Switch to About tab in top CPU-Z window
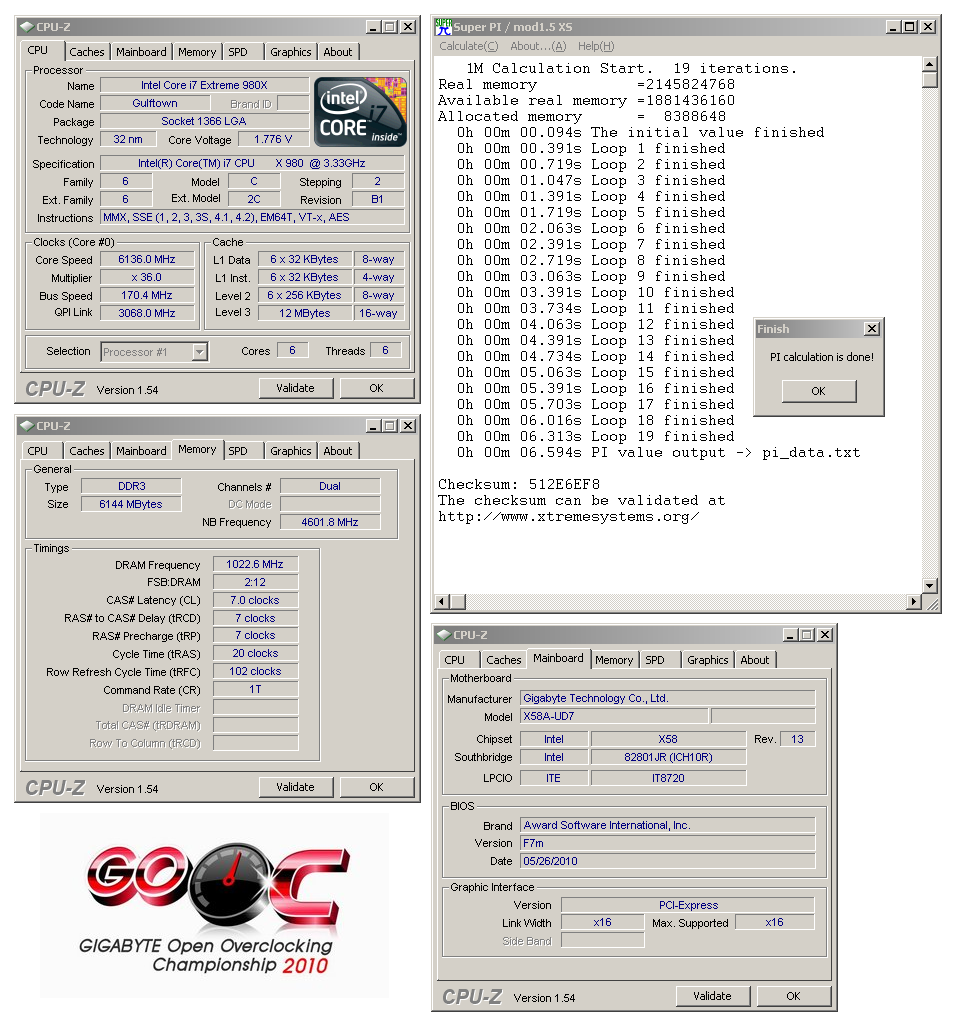Image resolution: width=955 pixels, height=1033 pixels. (x=338, y=52)
